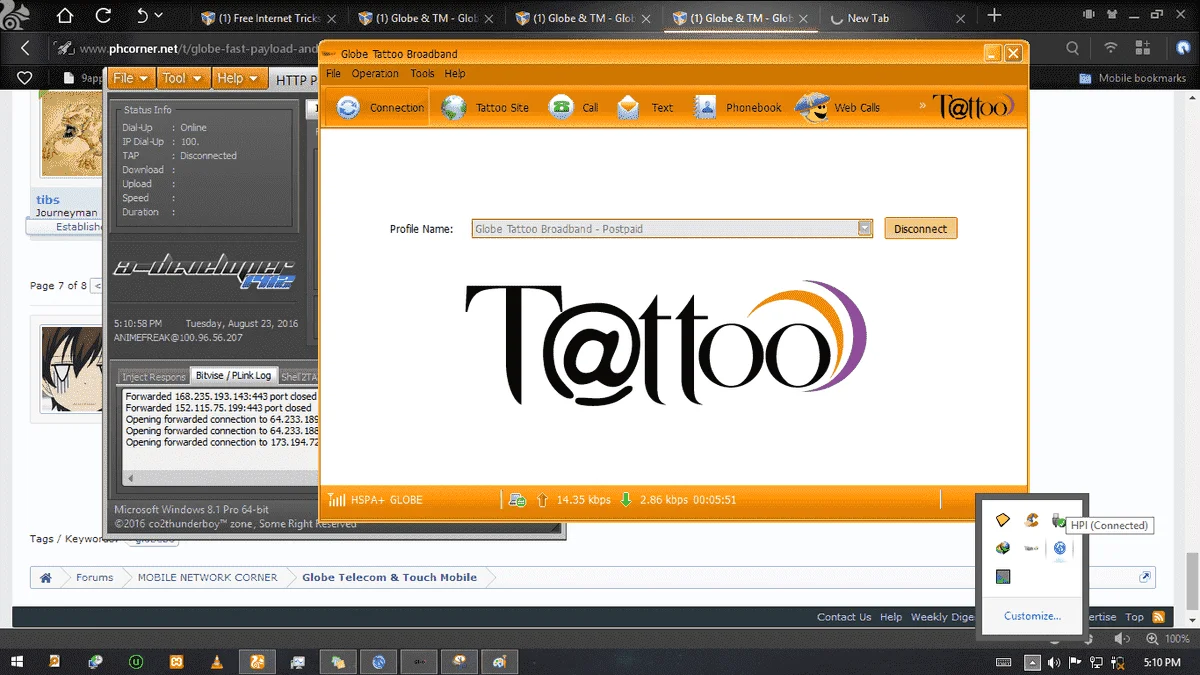Click the network status icon in Tattoo status bar

click(517, 499)
